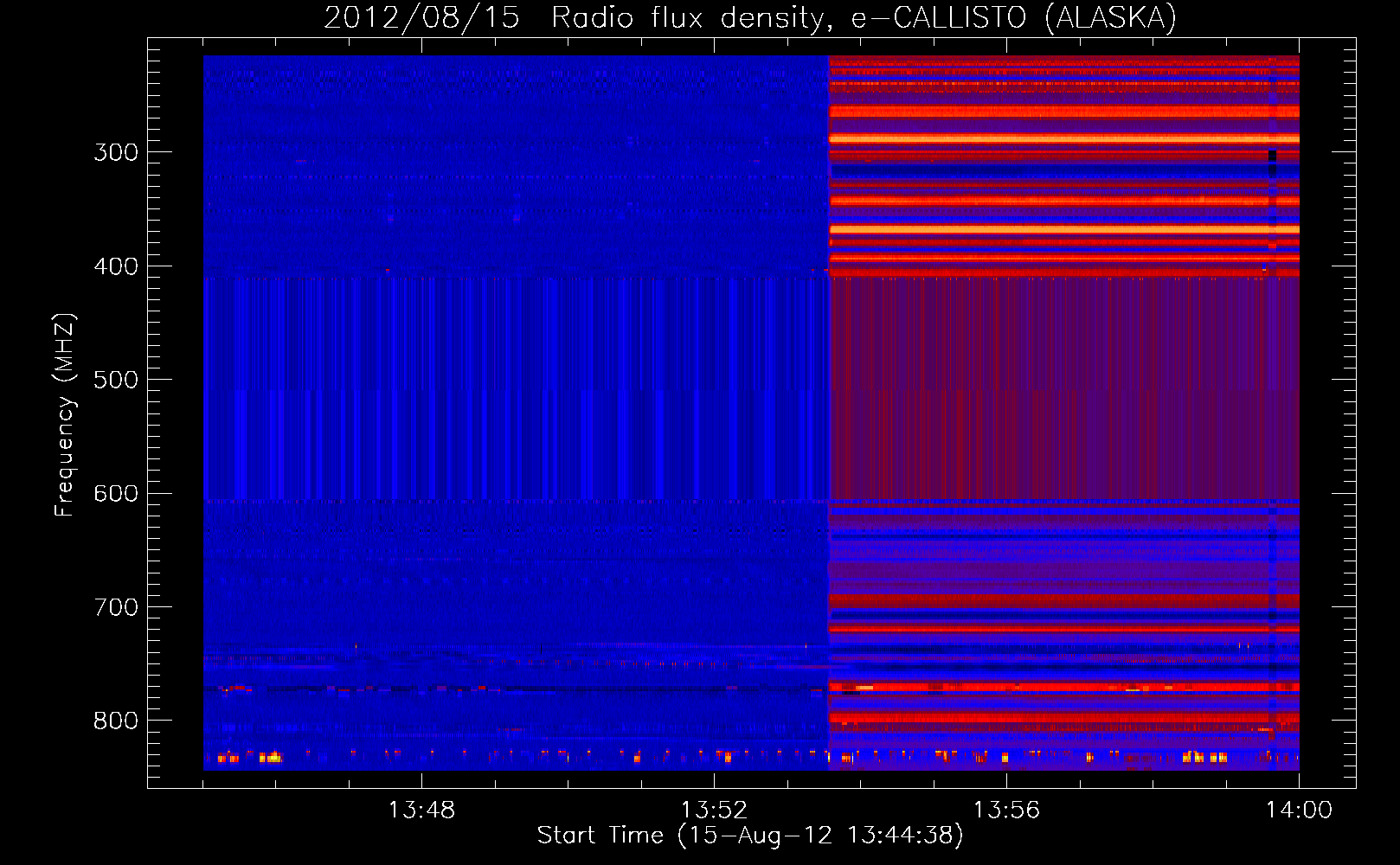Viewport: 1400px width, 865px height.
Task: Click the 600 frequency tick label
Action: tap(116, 493)
